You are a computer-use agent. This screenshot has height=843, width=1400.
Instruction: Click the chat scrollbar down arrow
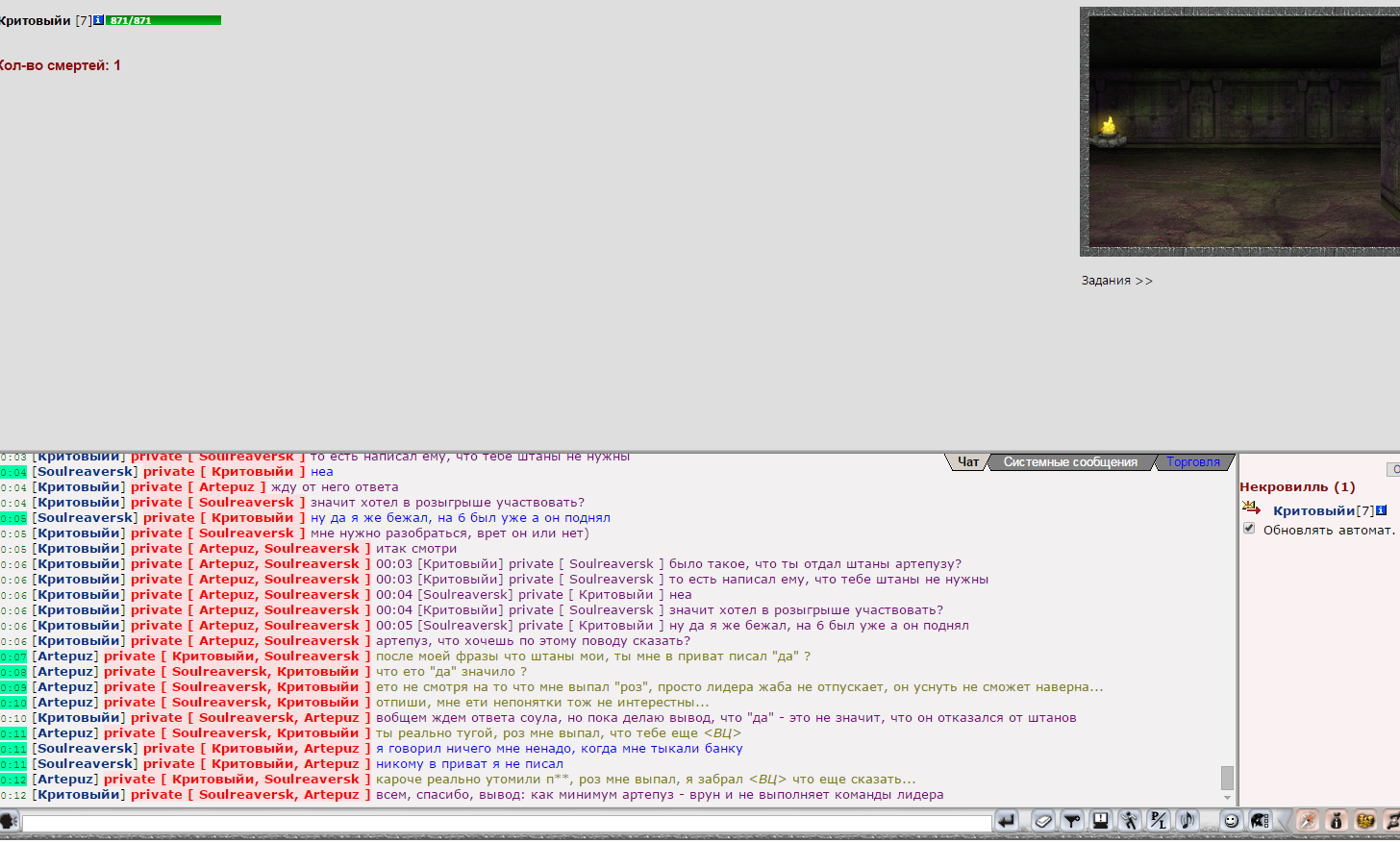1227,798
